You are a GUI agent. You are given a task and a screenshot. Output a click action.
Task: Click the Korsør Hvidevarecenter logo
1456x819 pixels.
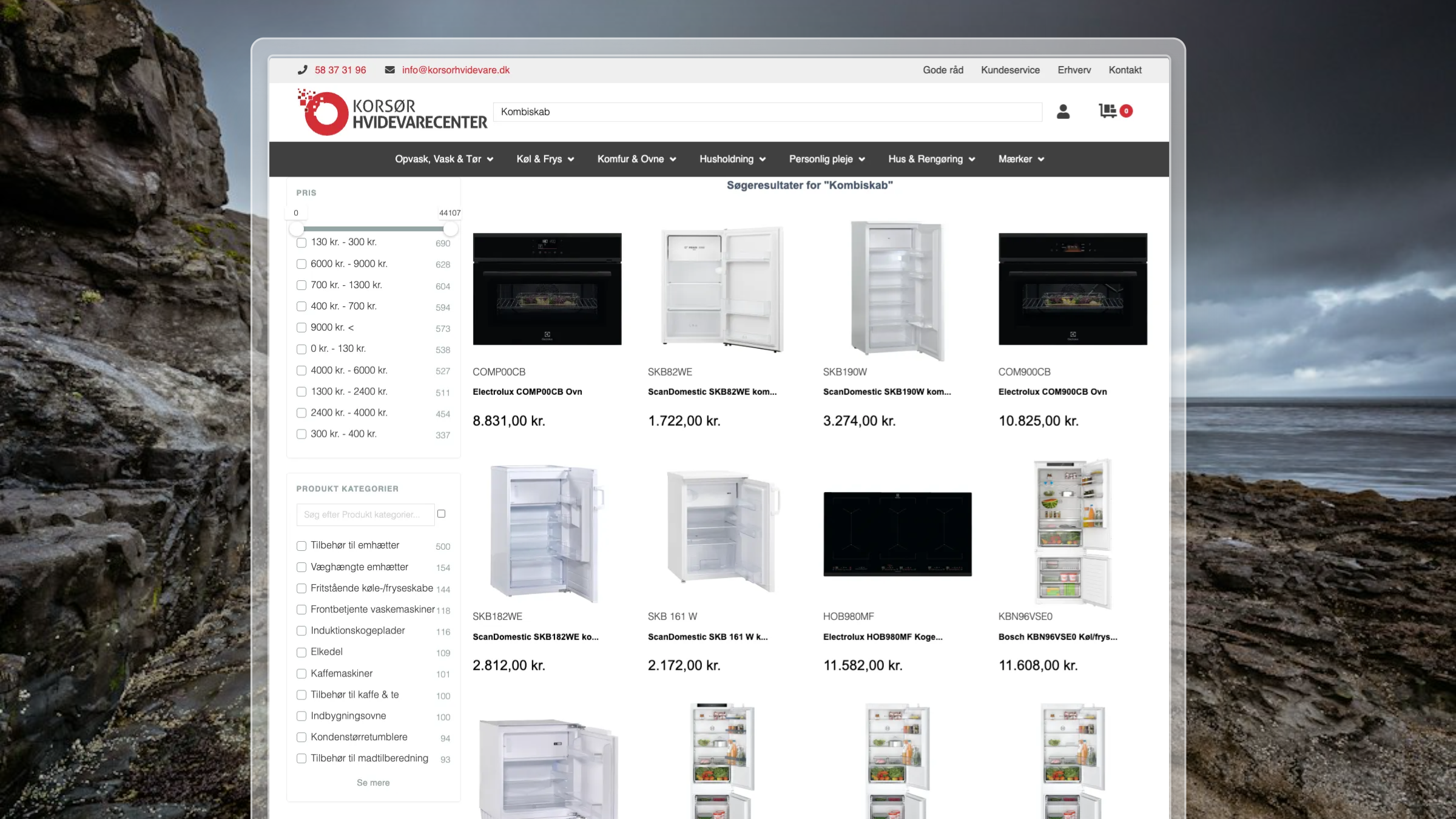point(392,113)
